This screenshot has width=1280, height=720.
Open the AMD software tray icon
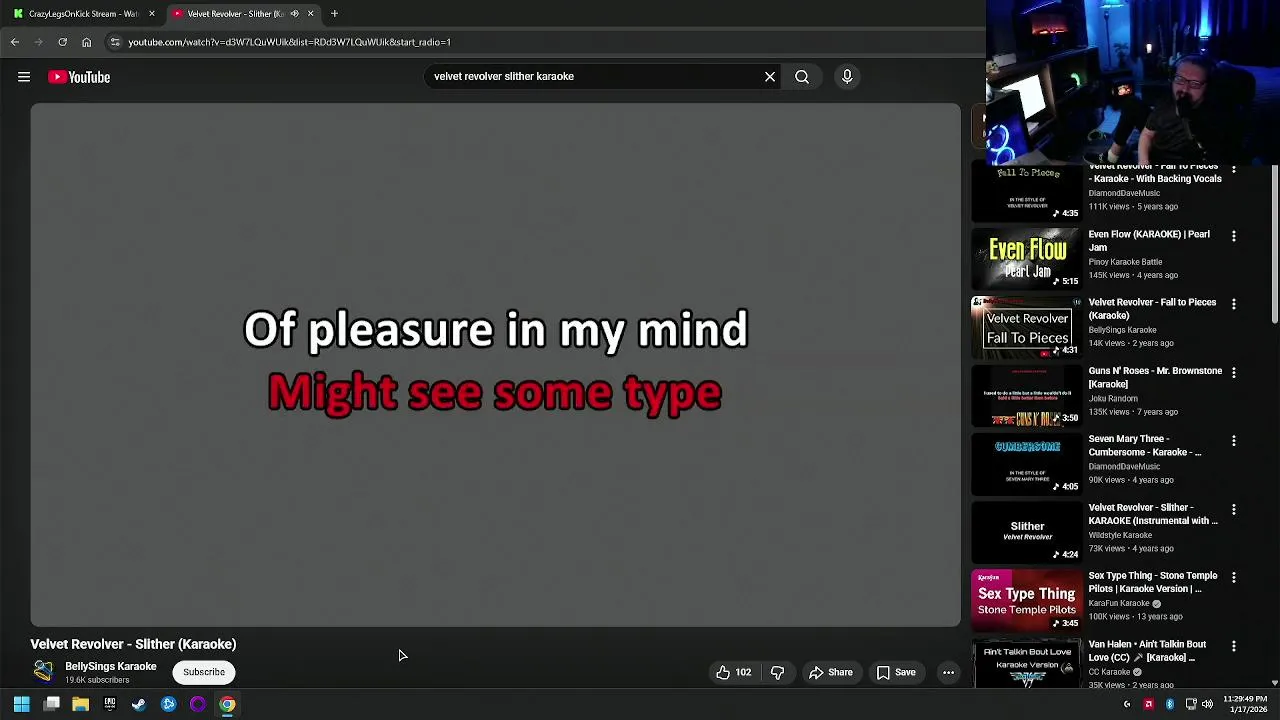click(x=1148, y=705)
